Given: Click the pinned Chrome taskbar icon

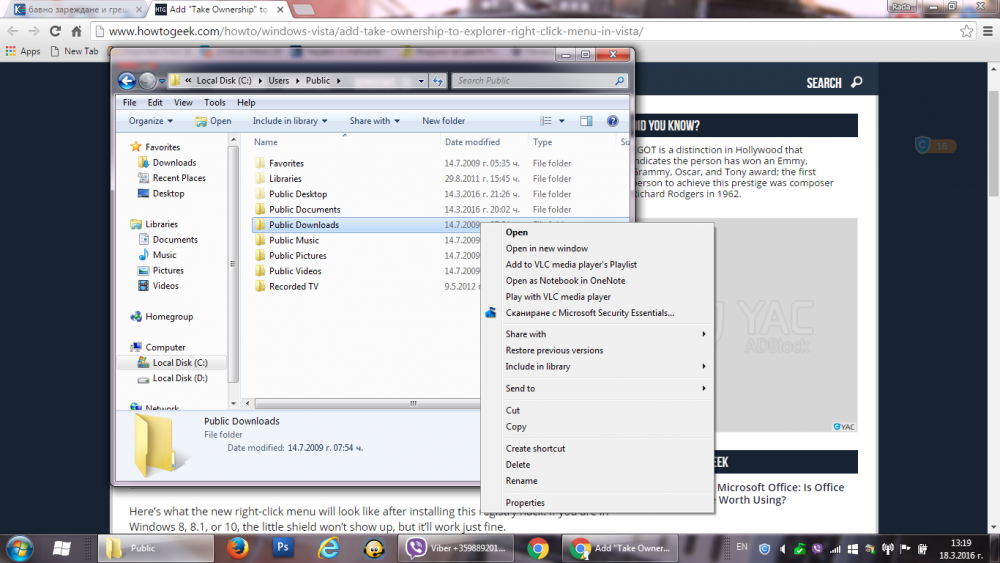Looking at the screenshot, I should [538, 548].
